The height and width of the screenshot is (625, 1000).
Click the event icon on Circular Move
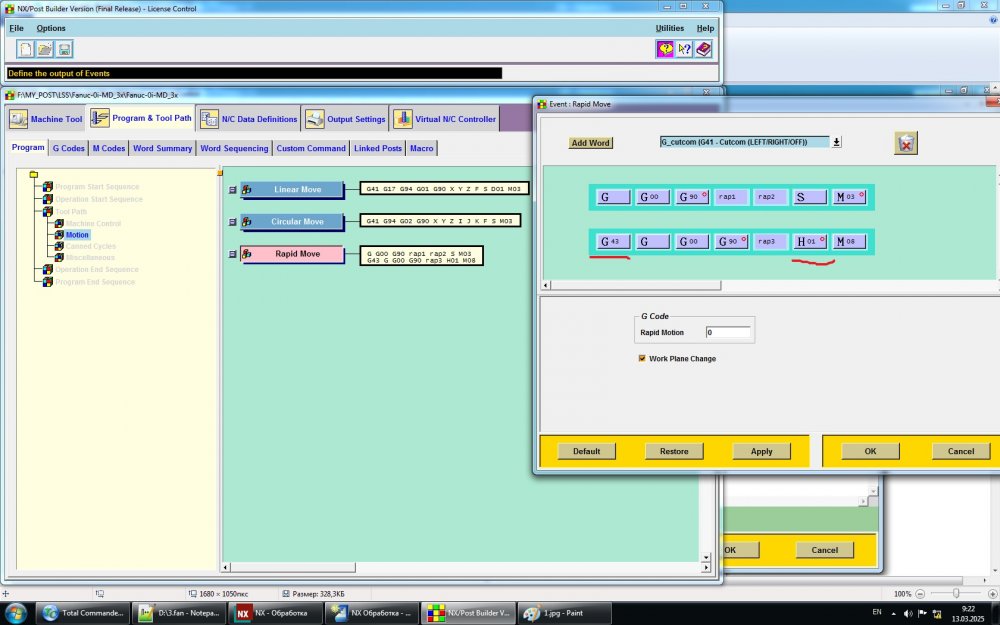247,222
